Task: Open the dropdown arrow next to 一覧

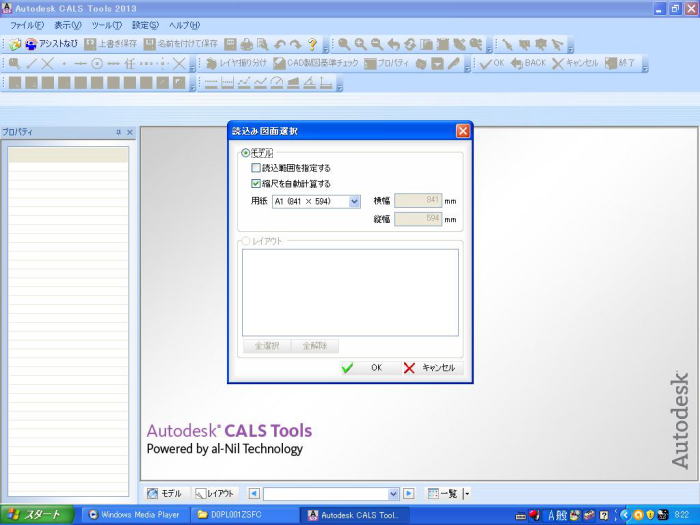Action: pyautogui.click(x=467, y=494)
